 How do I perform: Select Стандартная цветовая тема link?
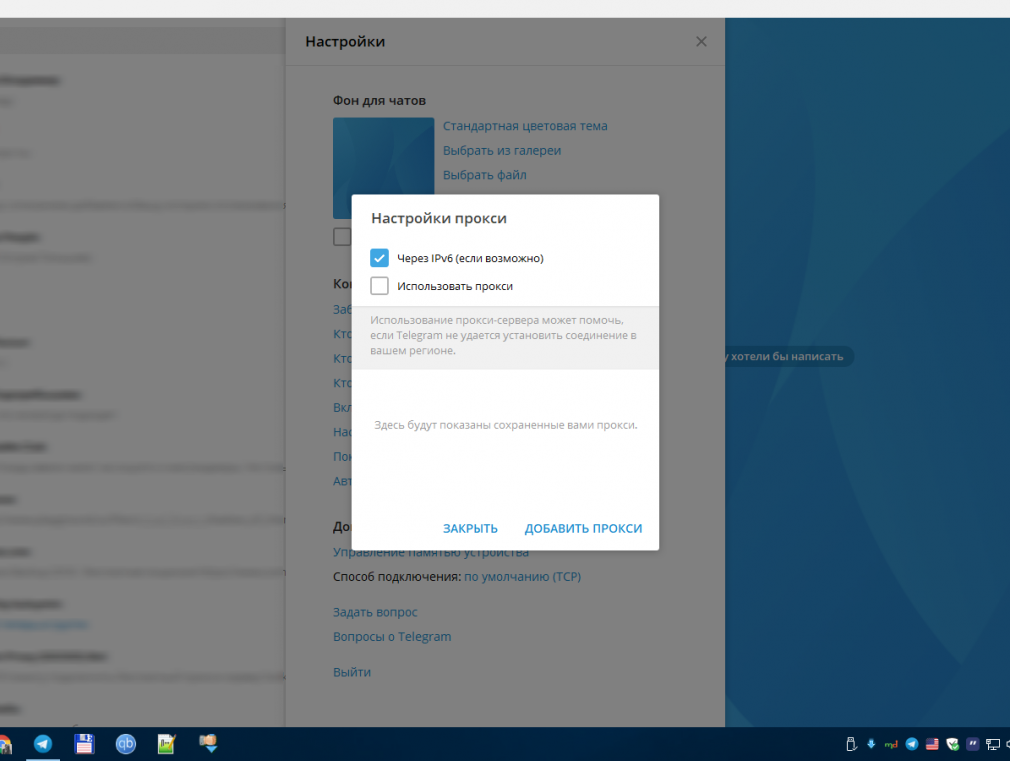(525, 126)
